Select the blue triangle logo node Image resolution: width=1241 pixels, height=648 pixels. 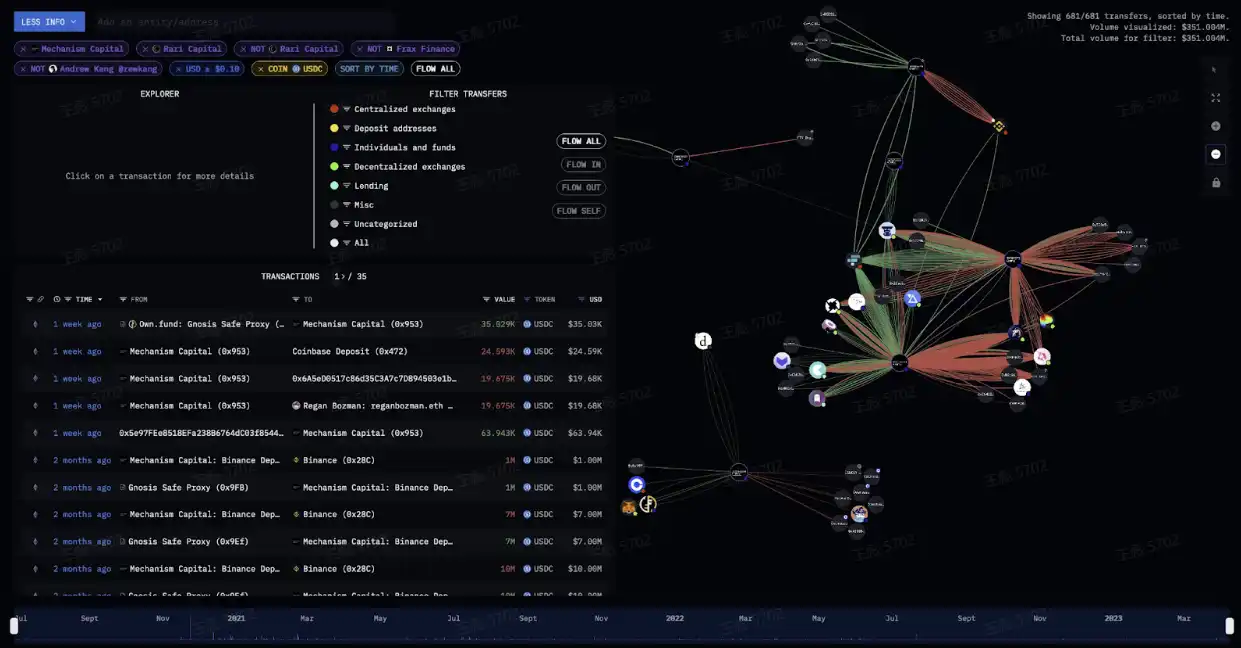(x=912, y=298)
